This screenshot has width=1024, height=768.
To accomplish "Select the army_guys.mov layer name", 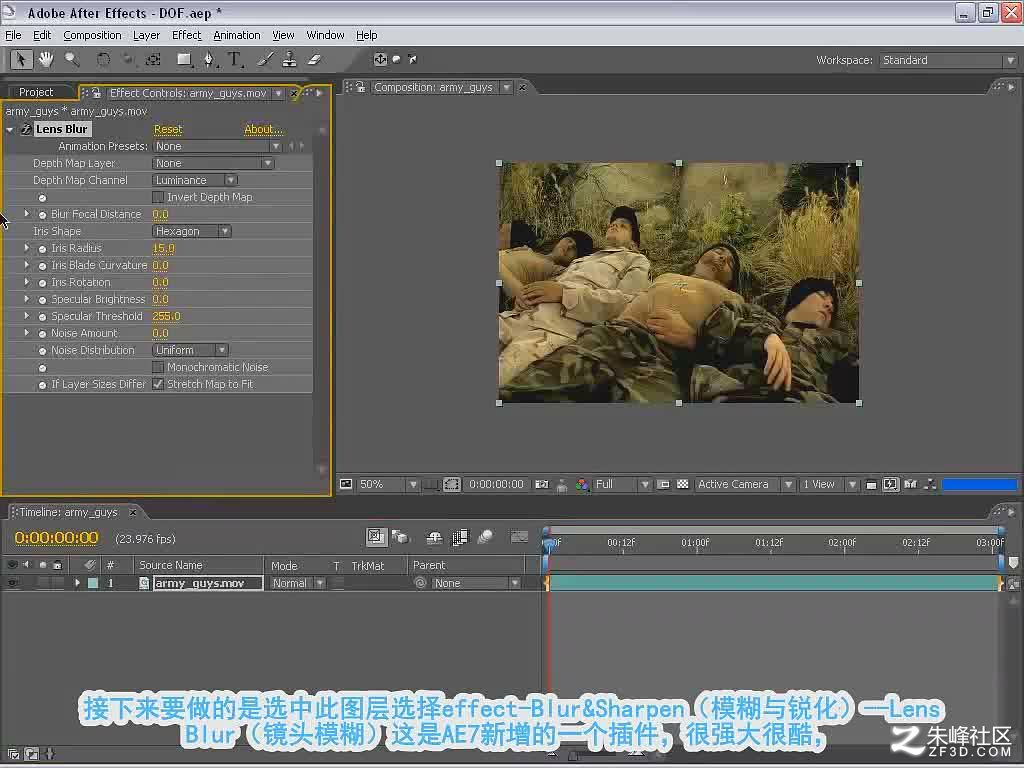I will point(208,583).
